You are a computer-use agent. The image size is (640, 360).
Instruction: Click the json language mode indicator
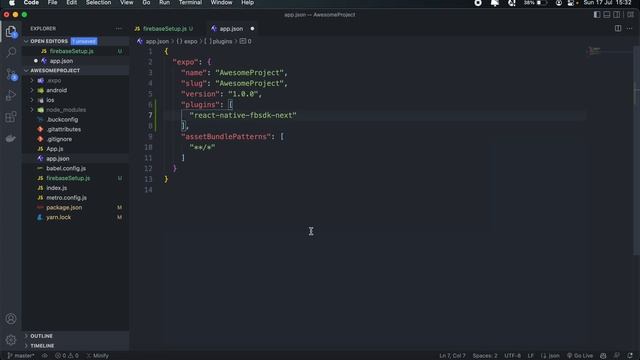[x=550, y=356]
